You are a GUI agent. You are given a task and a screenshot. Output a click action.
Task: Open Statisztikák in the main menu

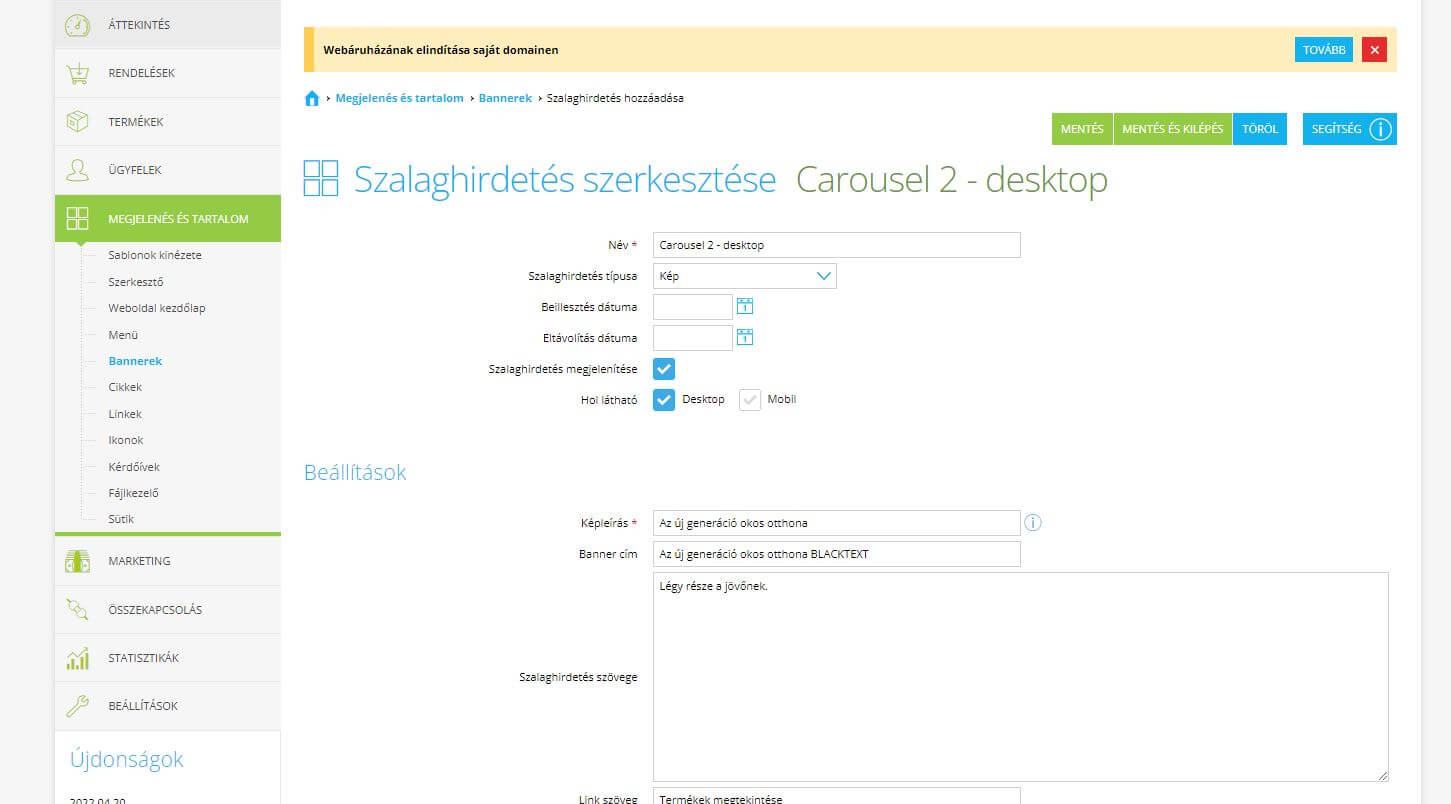168,658
